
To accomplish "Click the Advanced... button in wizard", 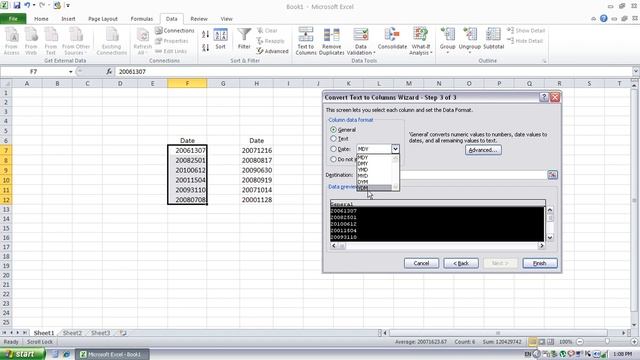I will (x=483, y=150).
